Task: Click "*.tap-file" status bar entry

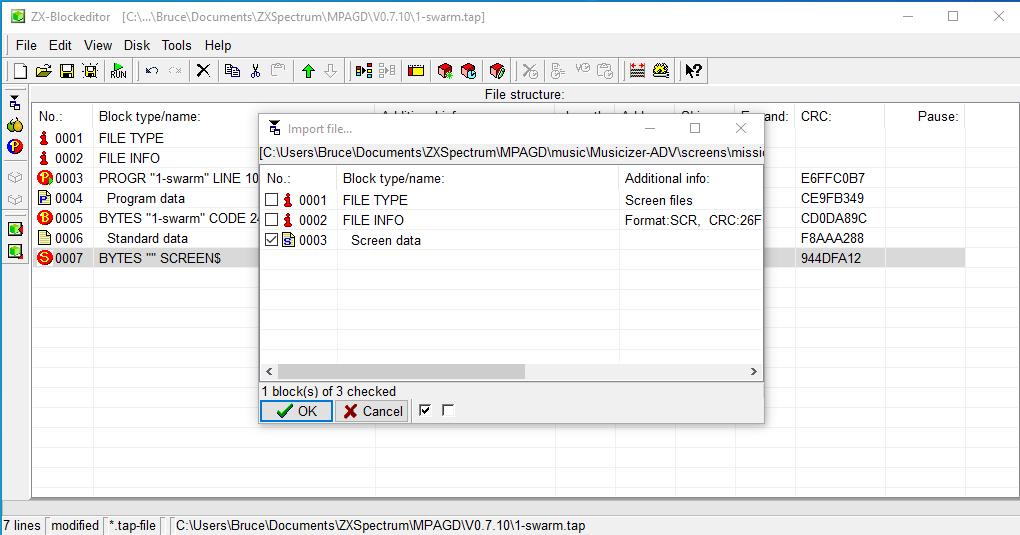Action: [132, 525]
